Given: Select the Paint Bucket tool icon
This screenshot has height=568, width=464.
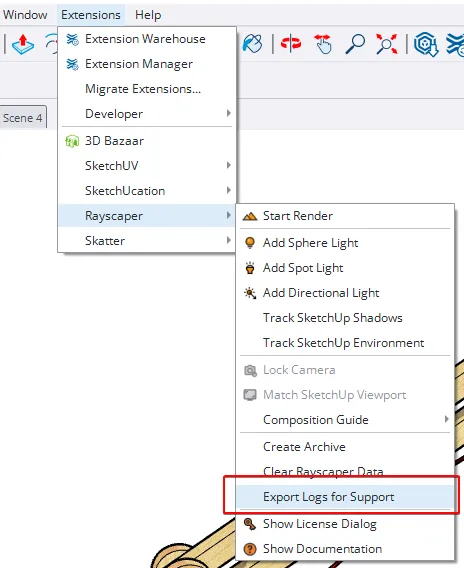Looking at the screenshot, I should click(252, 44).
